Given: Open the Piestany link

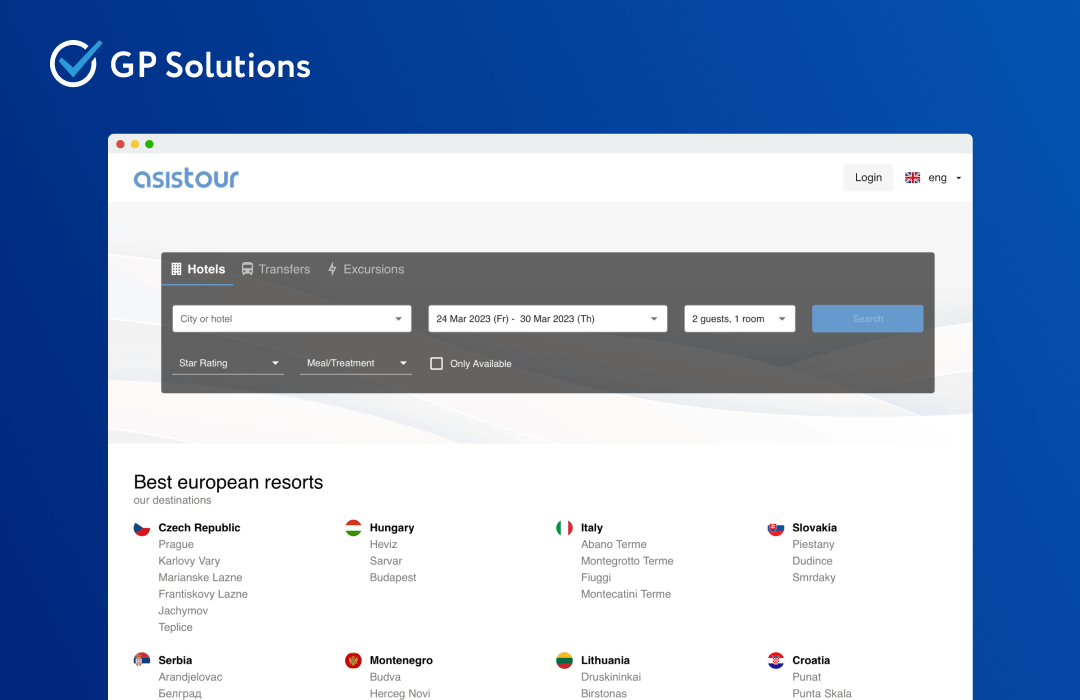Looking at the screenshot, I should (x=813, y=544).
